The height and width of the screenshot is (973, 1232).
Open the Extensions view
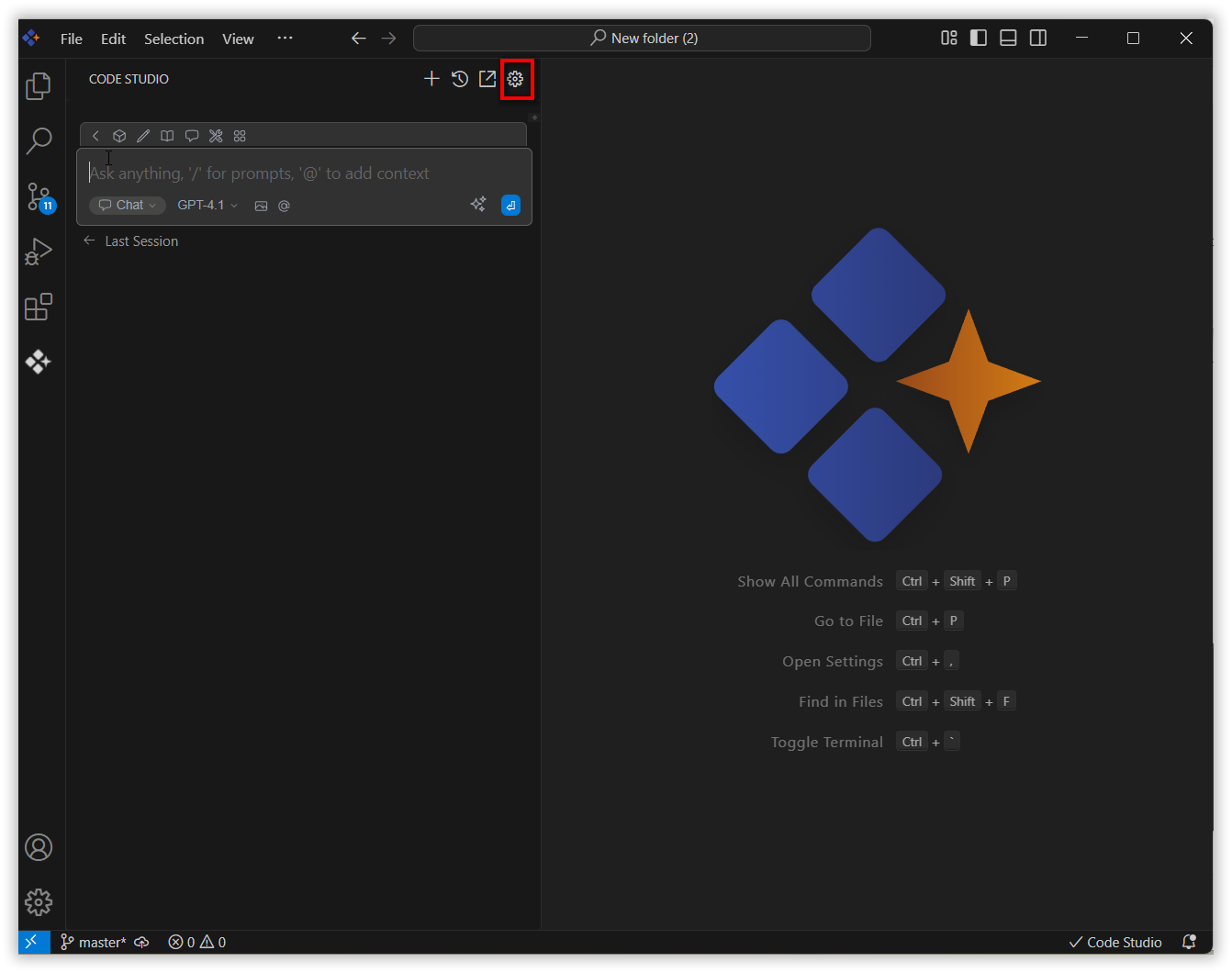click(x=39, y=307)
